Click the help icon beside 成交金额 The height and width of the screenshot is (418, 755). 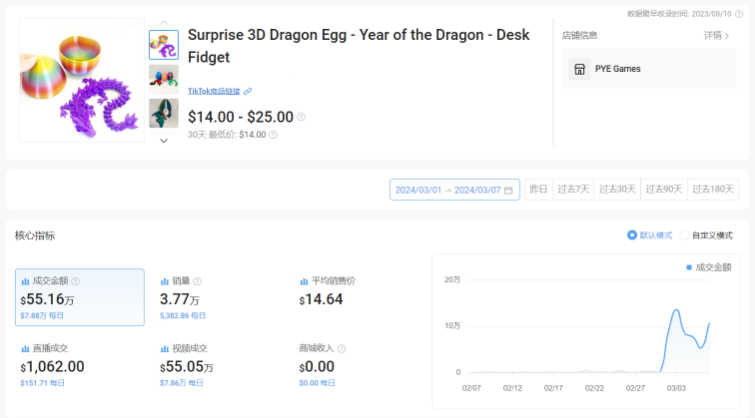pyautogui.click(x=75, y=282)
